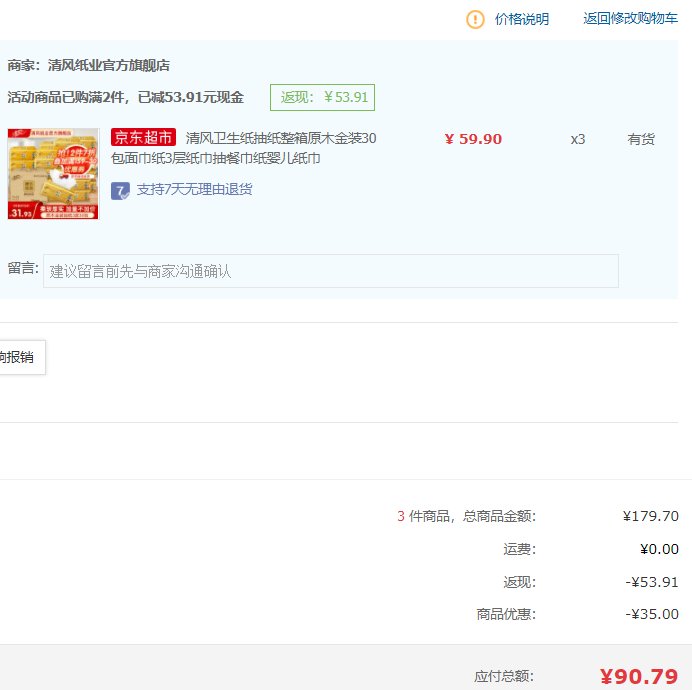692x690 pixels.
Task: Select the total goods amount ¥179.70
Action: pyautogui.click(x=651, y=516)
